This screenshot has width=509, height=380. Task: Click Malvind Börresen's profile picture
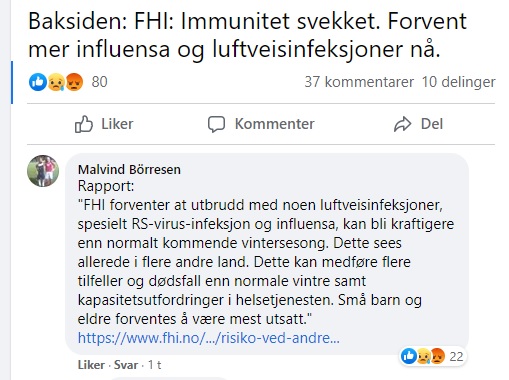pos(43,171)
